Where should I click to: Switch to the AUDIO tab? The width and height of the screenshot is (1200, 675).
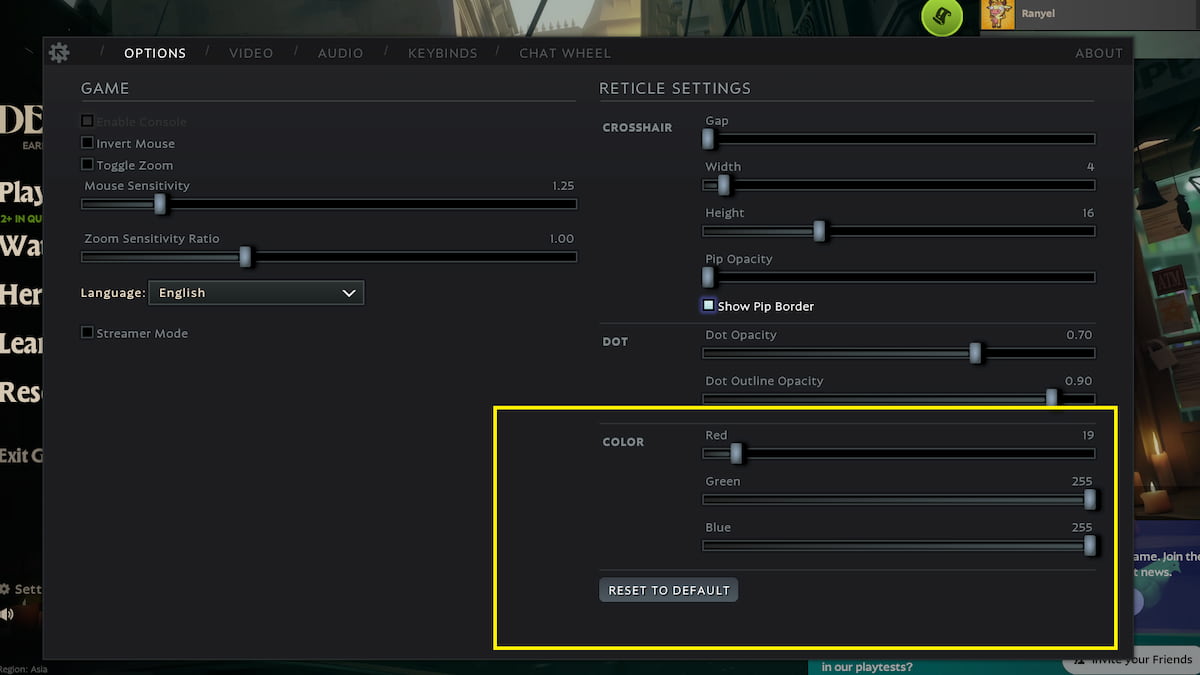point(340,53)
